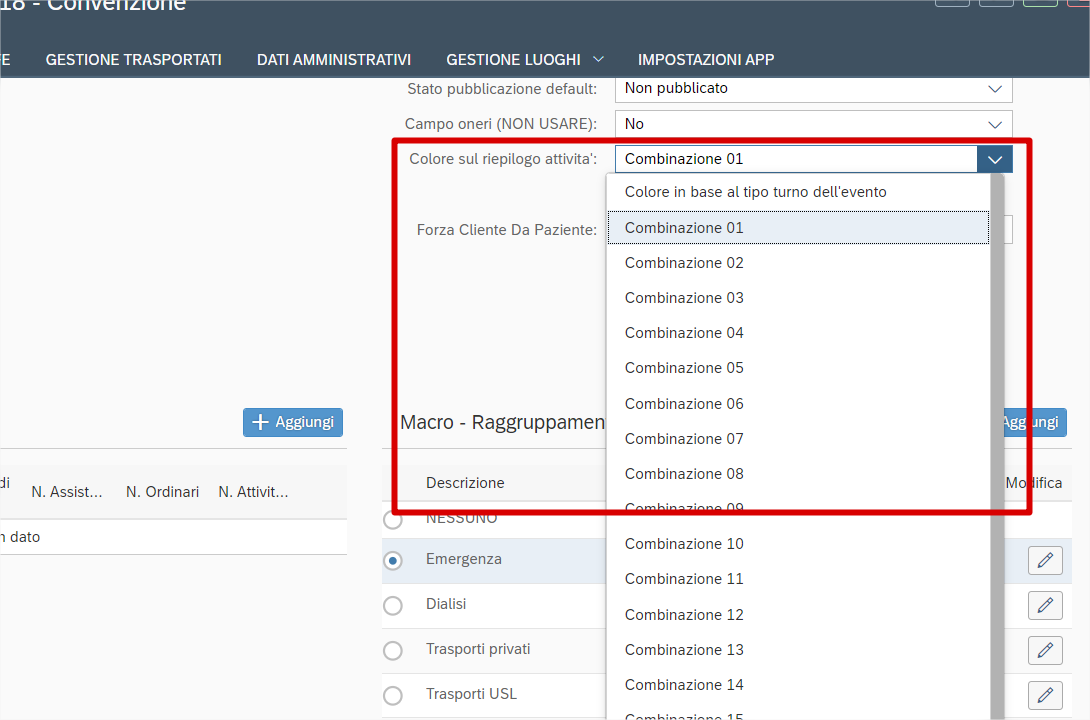The image size is (1090, 720).
Task: Choose Combinazione 12 option
Action: [x=684, y=615]
